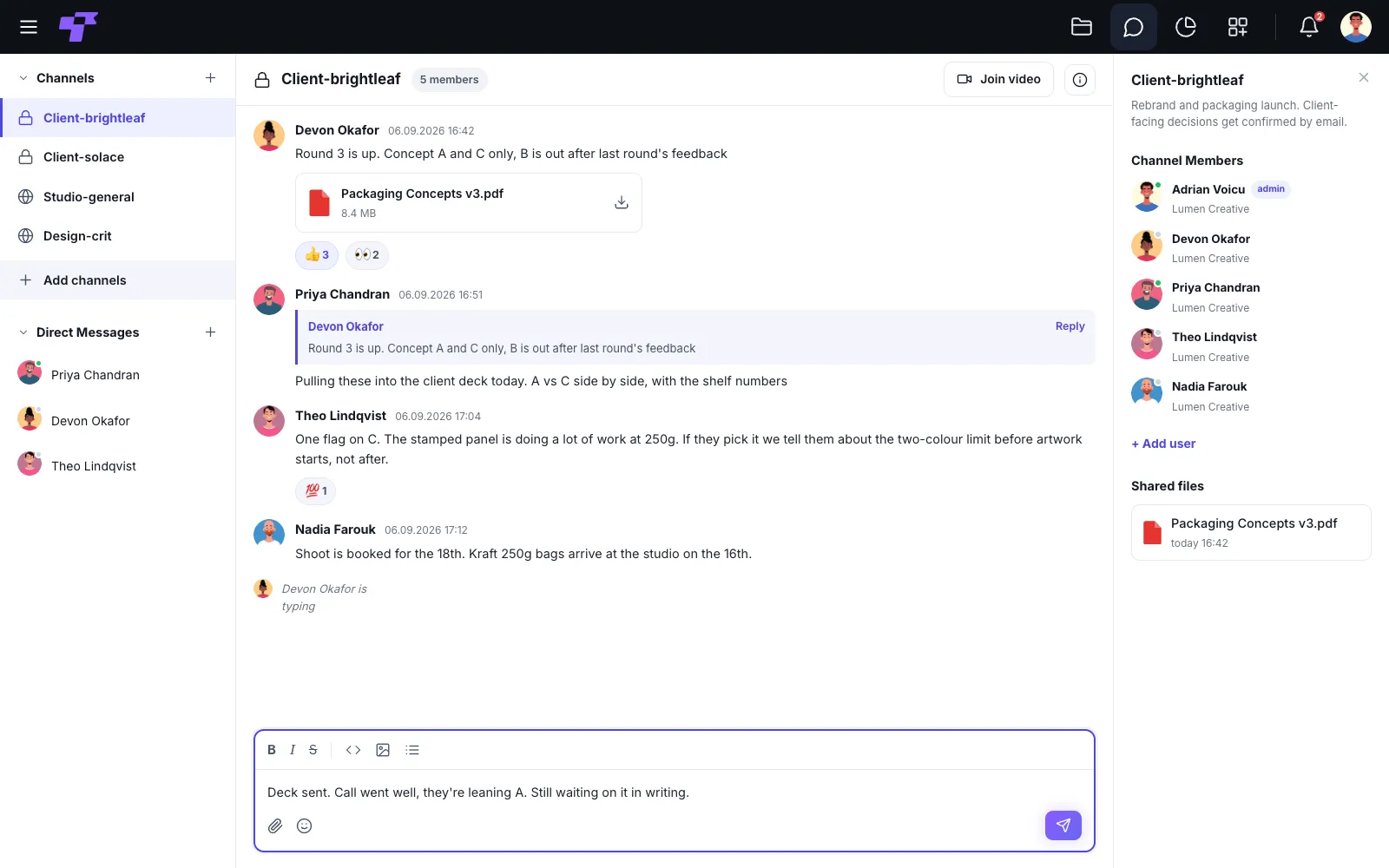1389x868 pixels.
Task: Insert image in composer
Action: point(383,750)
